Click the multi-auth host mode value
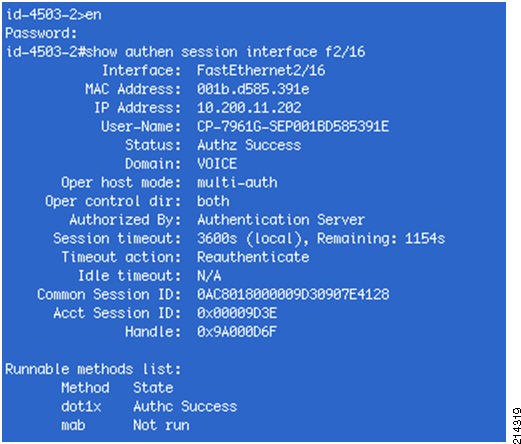The width and height of the screenshot is (521, 444). [x=237, y=183]
